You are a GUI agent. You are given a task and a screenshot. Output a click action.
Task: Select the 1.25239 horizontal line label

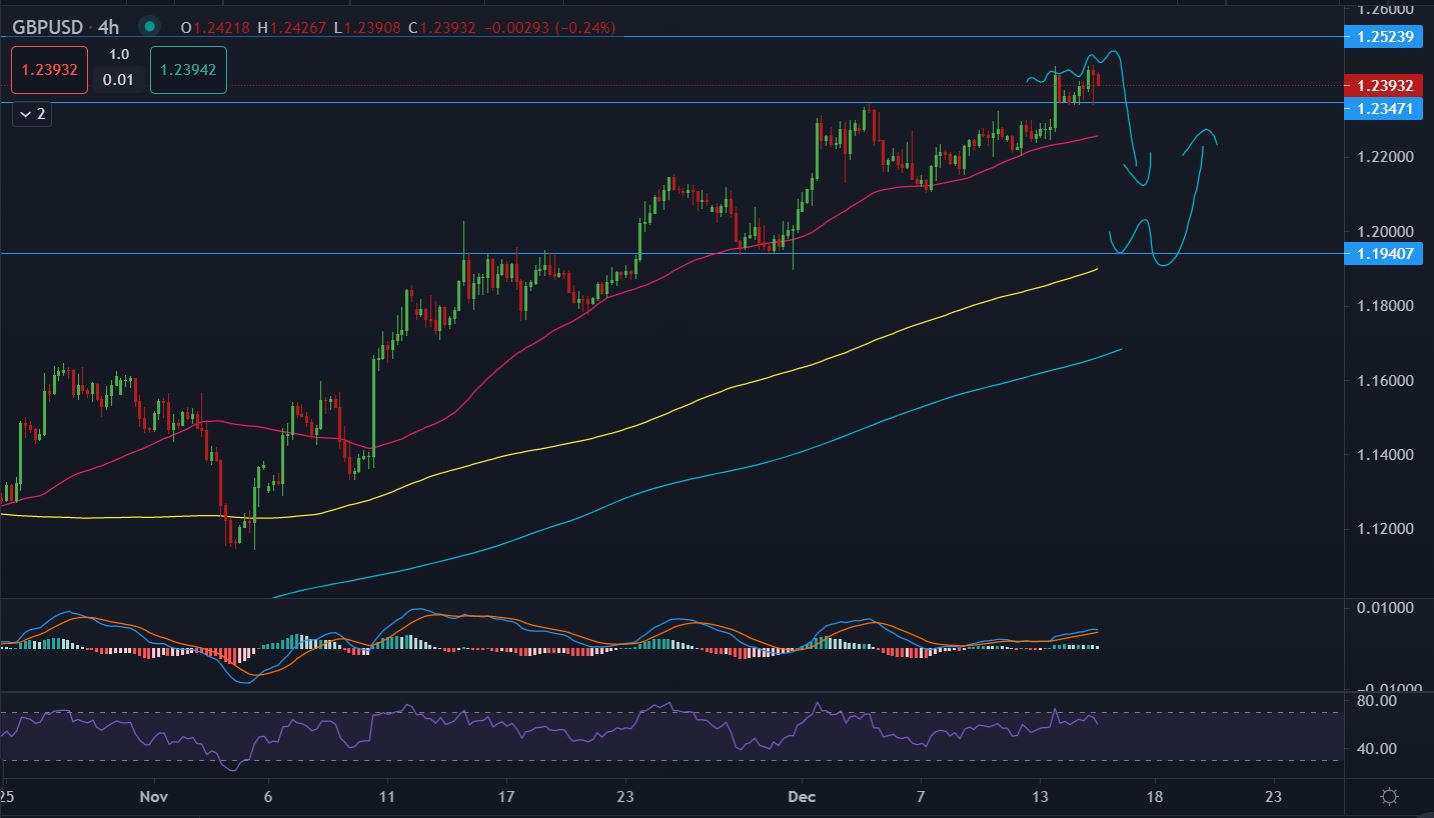click(x=1385, y=37)
